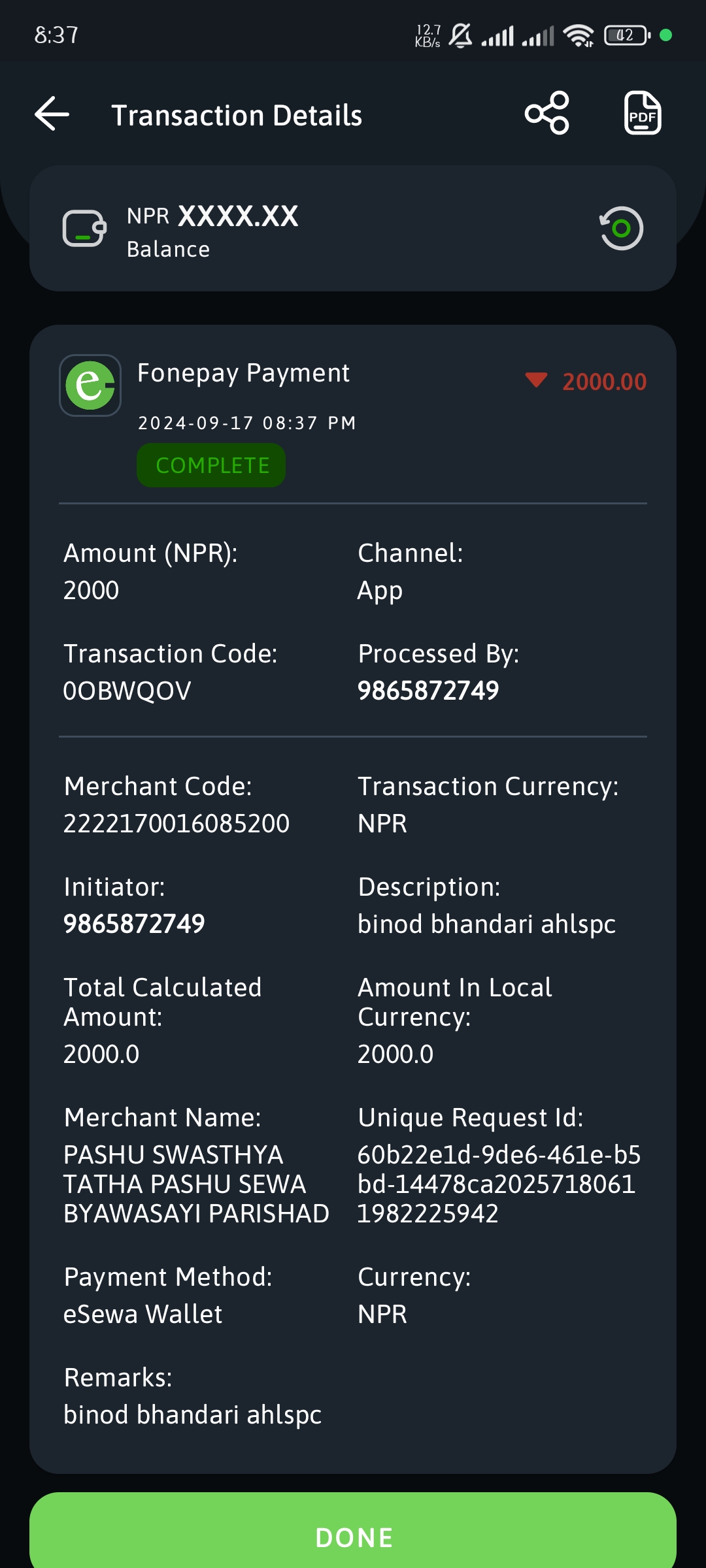This screenshot has width=706, height=1568.
Task: Refresh balance with the circular reload icon
Action: [x=621, y=228]
